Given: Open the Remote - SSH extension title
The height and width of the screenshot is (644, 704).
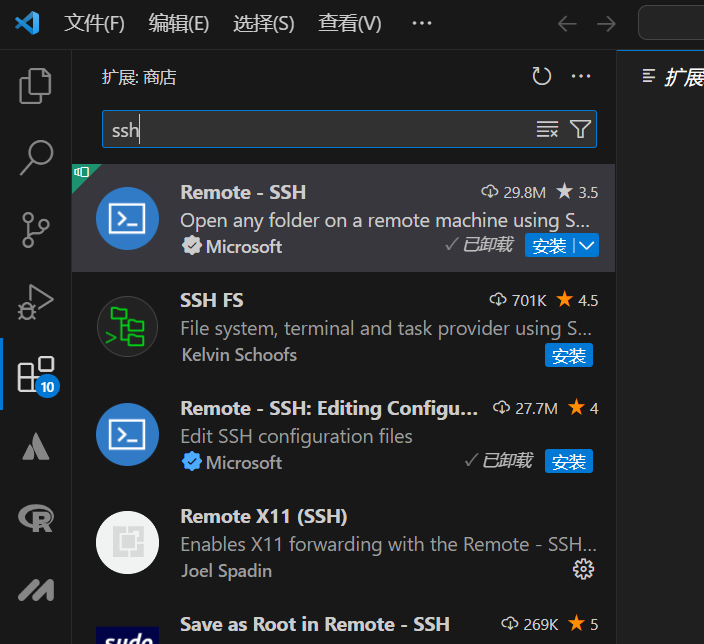Looking at the screenshot, I should point(243,192).
